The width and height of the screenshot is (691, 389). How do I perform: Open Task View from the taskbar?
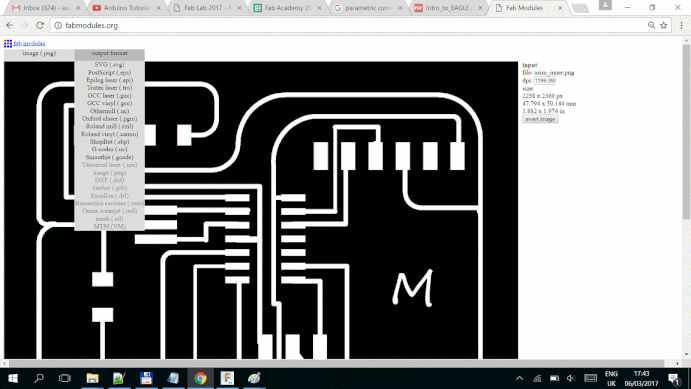coord(65,378)
